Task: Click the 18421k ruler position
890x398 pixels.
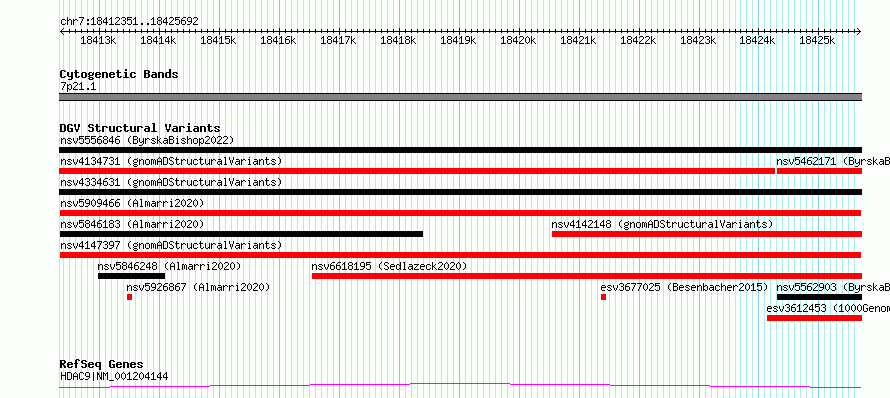Action: [x=578, y=40]
